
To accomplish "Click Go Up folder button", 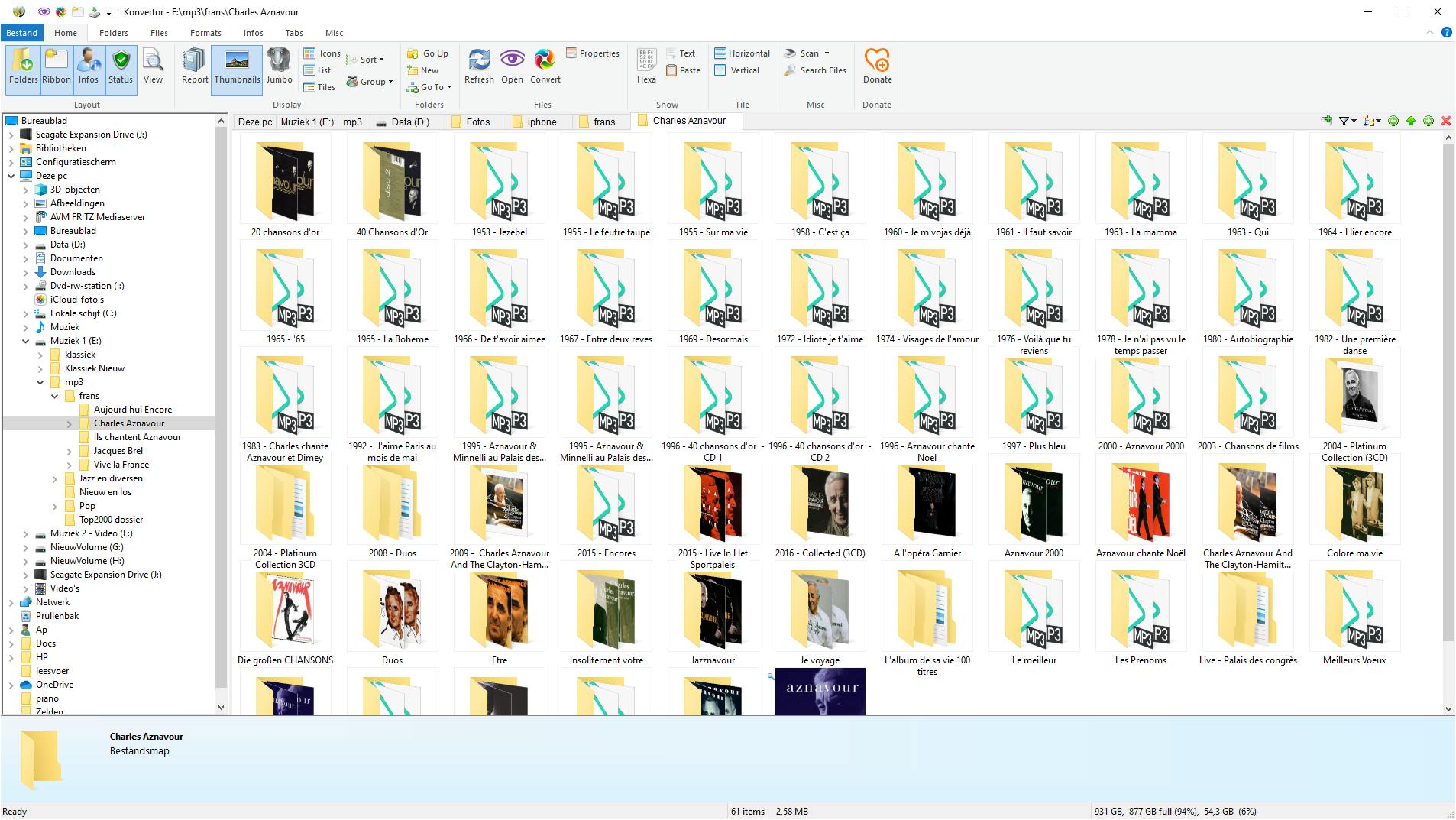I will (428, 53).
